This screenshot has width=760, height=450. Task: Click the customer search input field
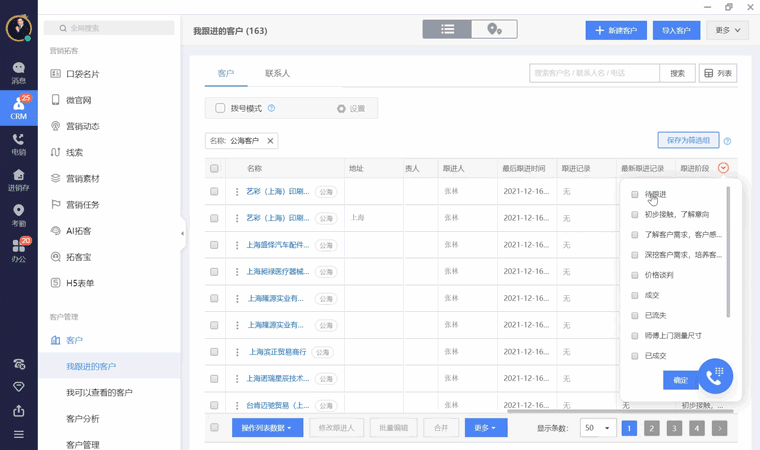point(594,73)
